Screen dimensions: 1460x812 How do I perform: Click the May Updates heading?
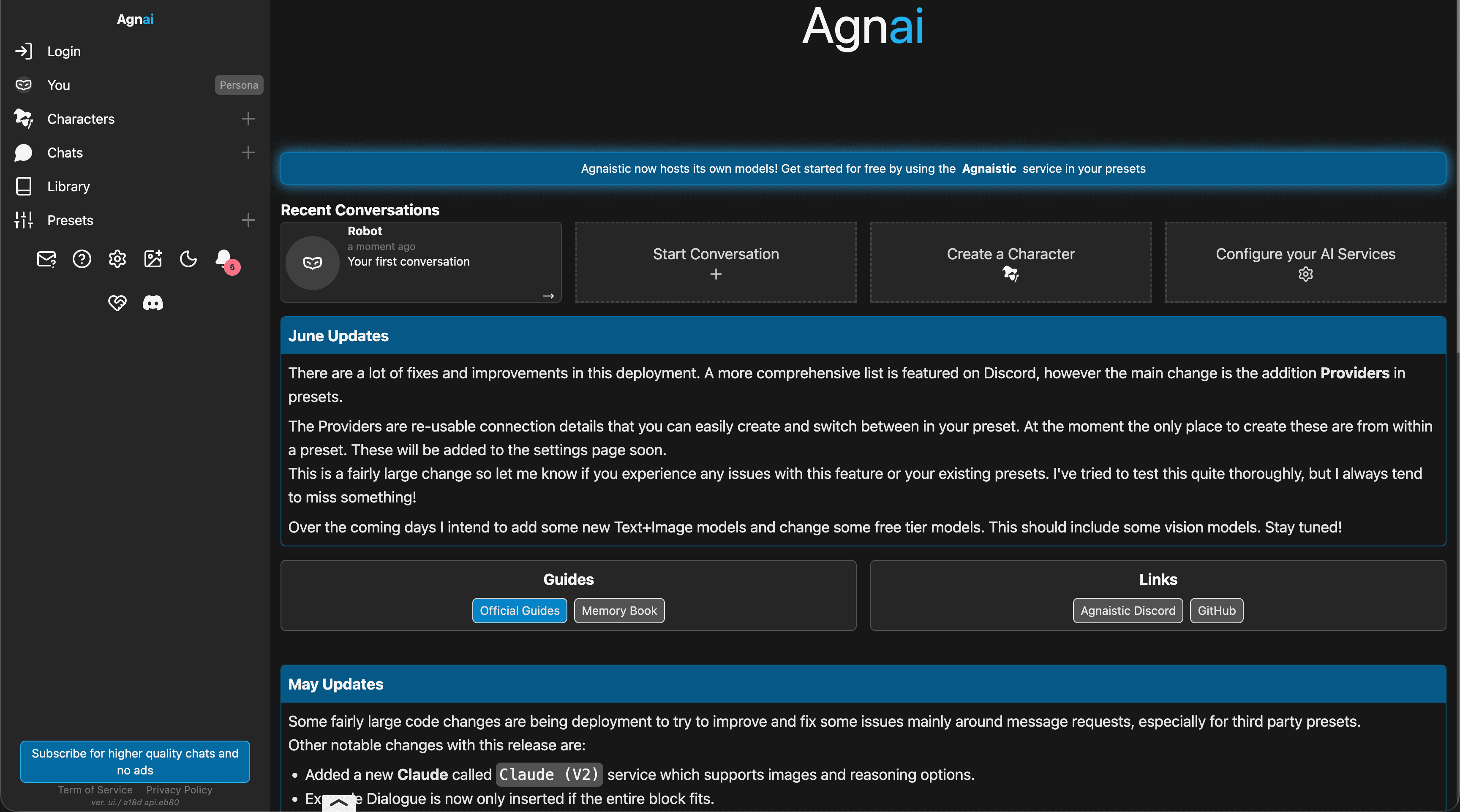[335, 684]
